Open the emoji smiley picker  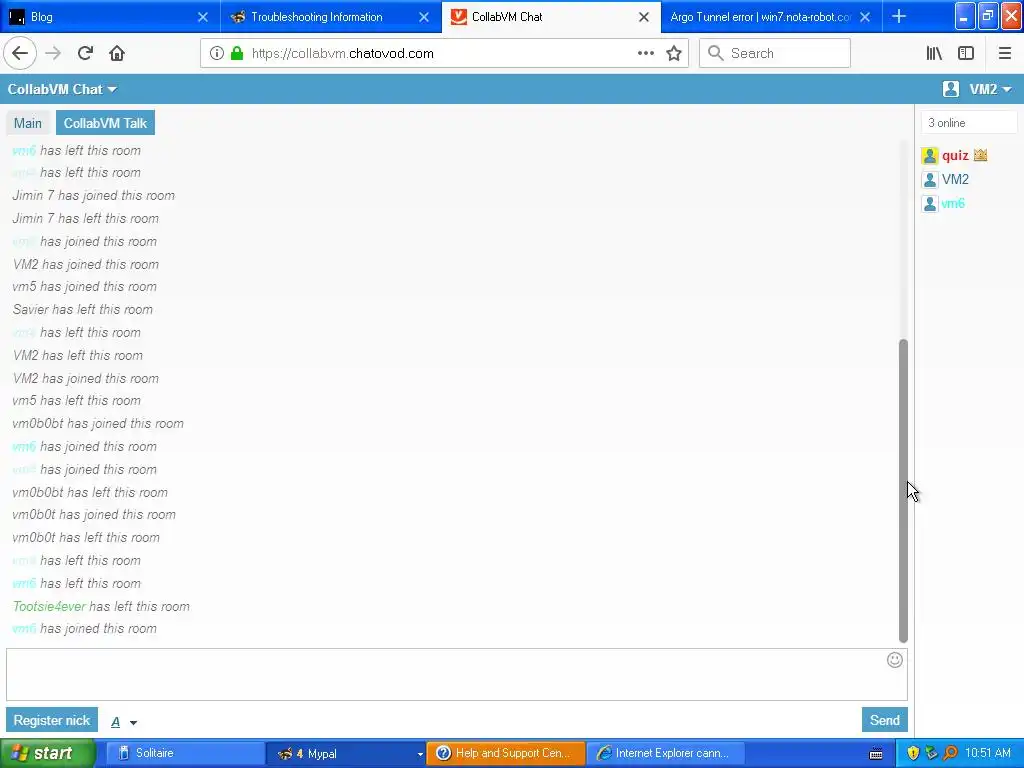[895, 660]
